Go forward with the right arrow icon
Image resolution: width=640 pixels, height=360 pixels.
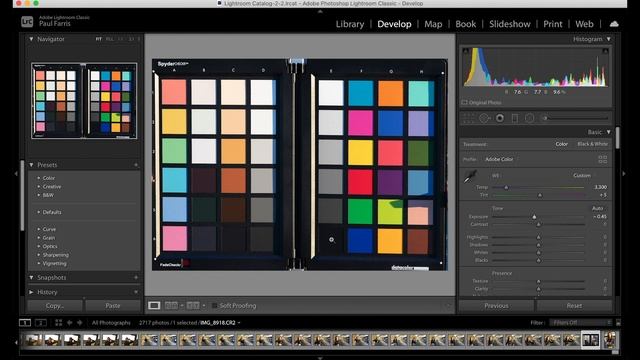pyautogui.click(x=80, y=322)
